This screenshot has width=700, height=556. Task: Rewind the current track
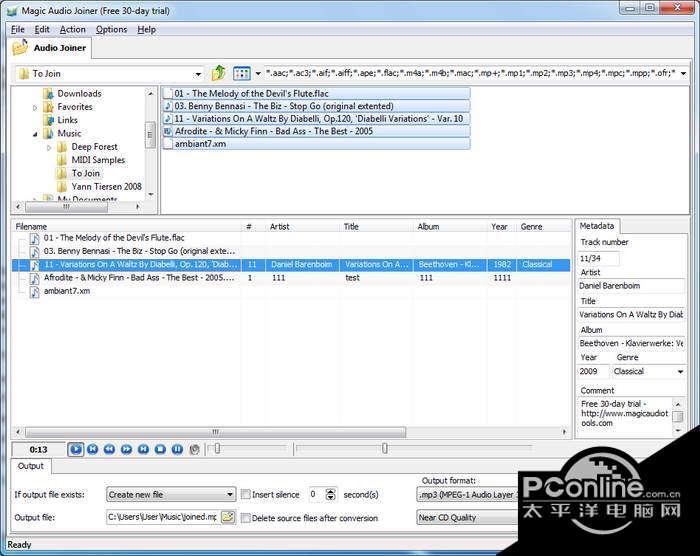tap(109, 449)
